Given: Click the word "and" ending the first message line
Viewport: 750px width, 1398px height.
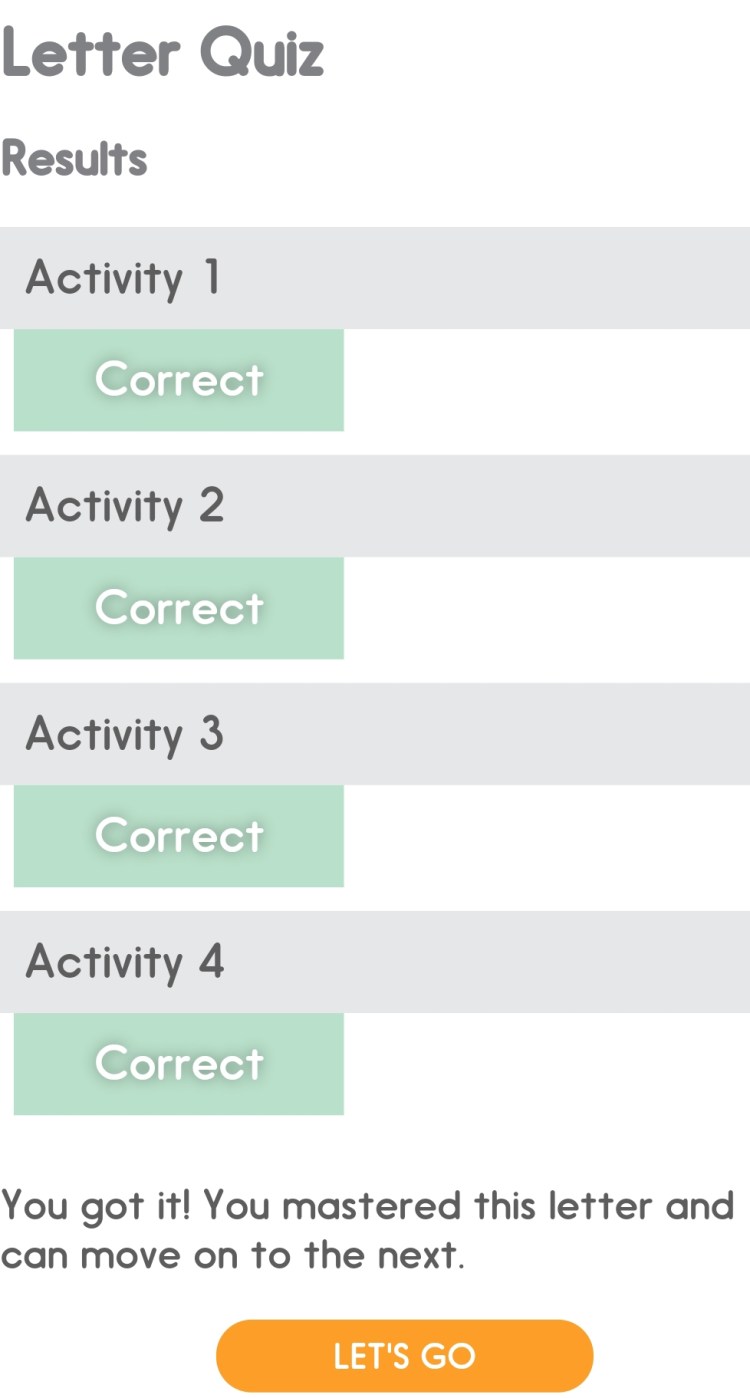Looking at the screenshot, I should (x=699, y=1206).
